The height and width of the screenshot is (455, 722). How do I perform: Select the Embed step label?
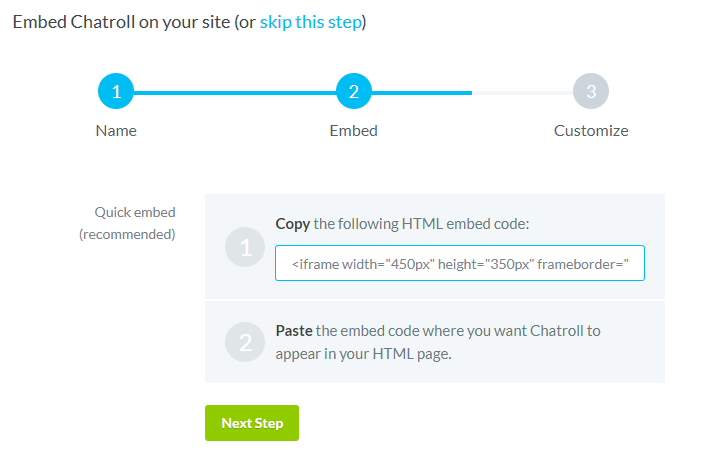[354, 131]
